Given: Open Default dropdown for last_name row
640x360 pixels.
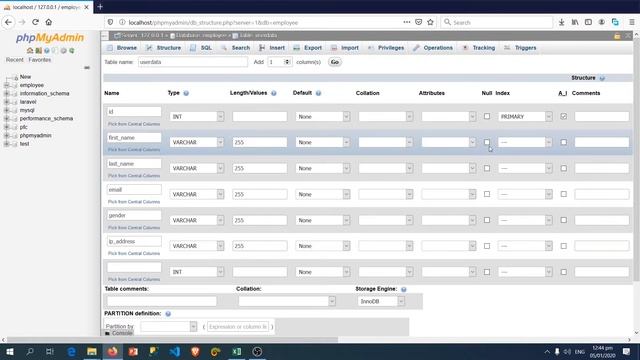Looking at the screenshot, I should click(323, 168).
